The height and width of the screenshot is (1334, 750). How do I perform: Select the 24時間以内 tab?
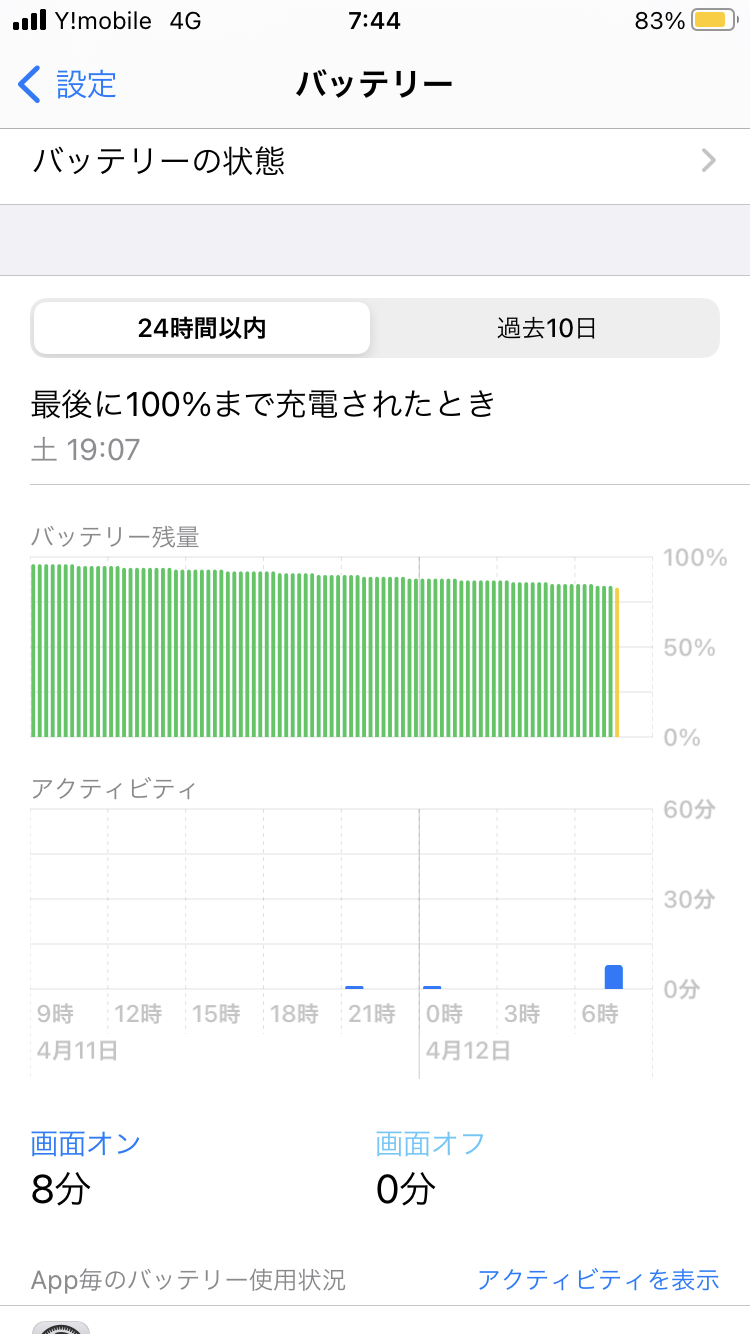tap(202, 328)
